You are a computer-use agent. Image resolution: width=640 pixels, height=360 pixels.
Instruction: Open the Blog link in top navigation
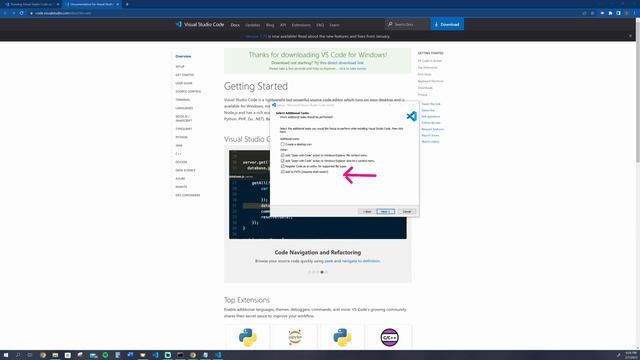point(270,25)
